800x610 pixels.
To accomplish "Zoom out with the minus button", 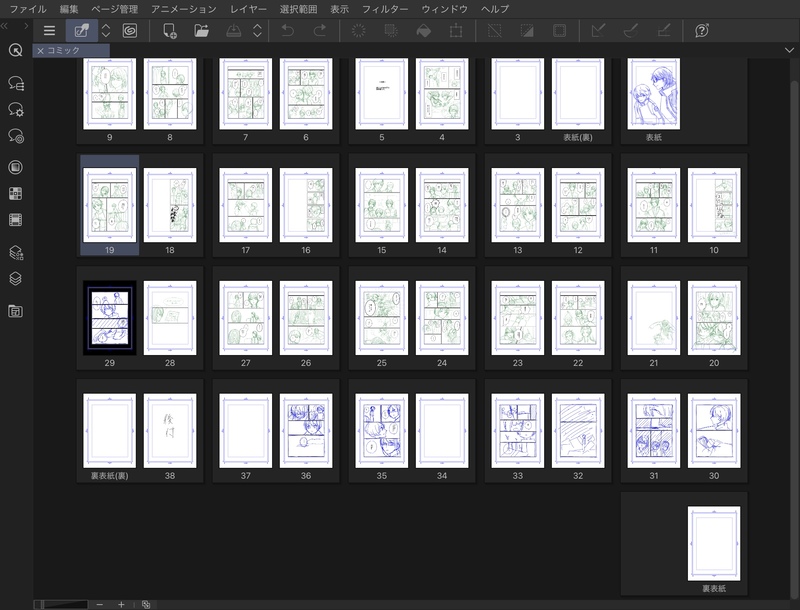I will coord(99,604).
